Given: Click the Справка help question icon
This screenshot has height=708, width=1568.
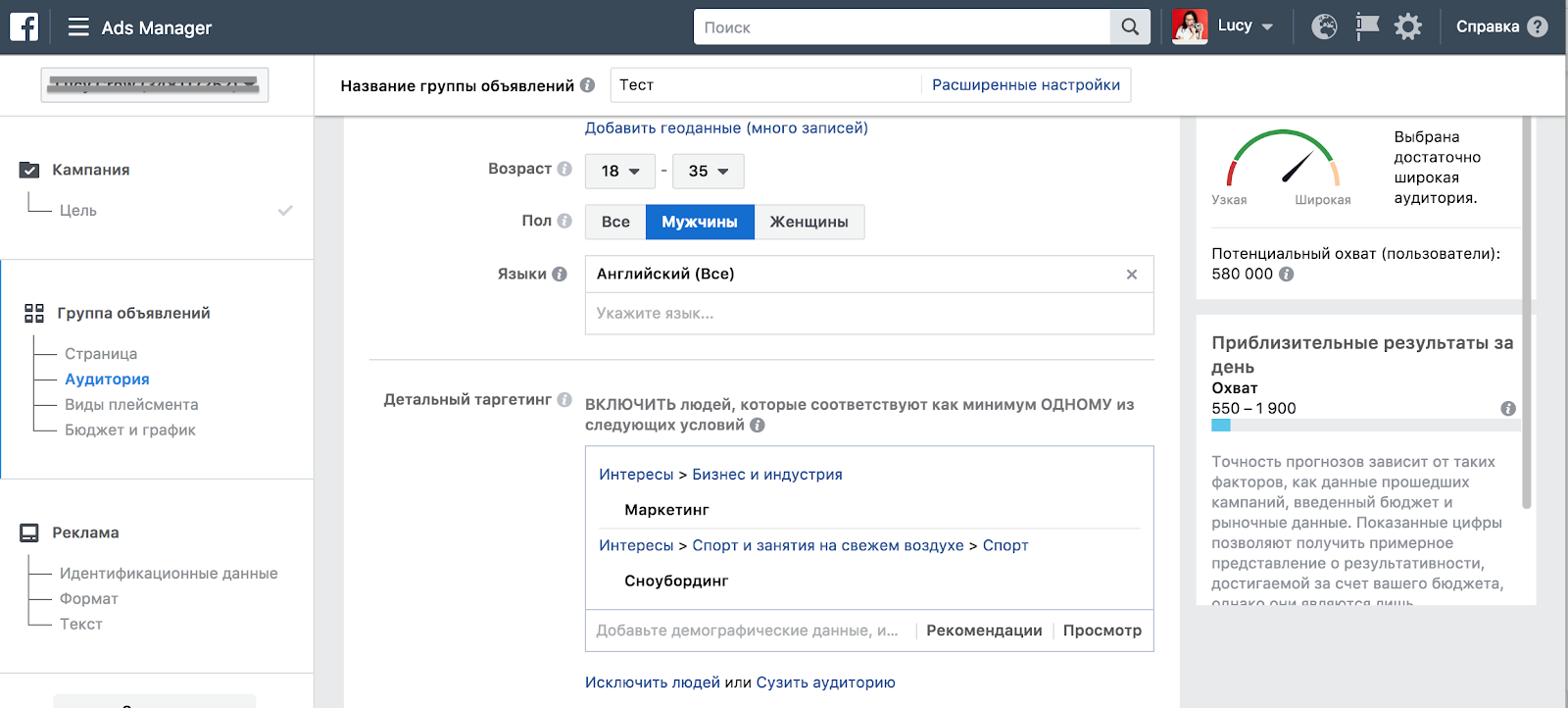Looking at the screenshot, I should 1538,26.
